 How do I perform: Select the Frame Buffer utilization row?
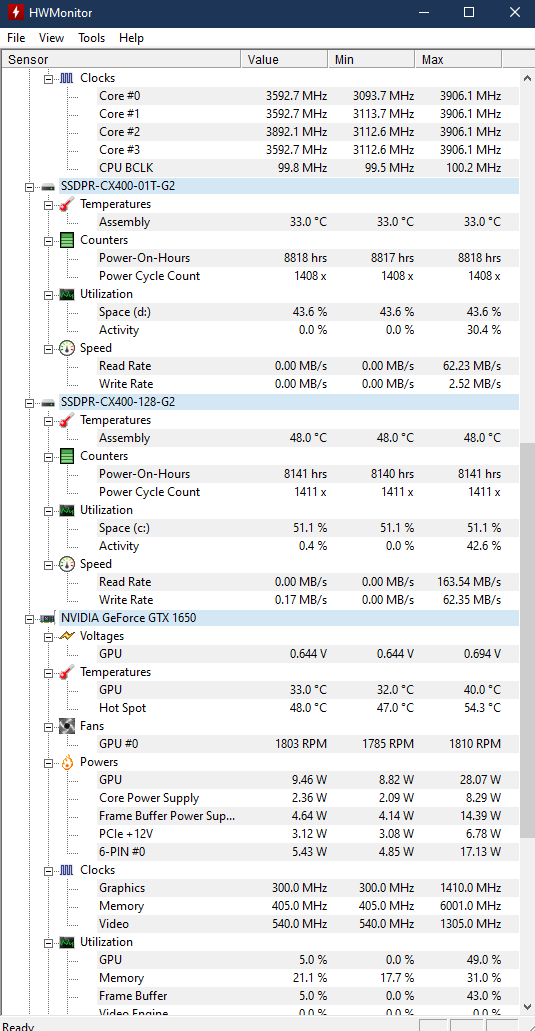click(308, 996)
